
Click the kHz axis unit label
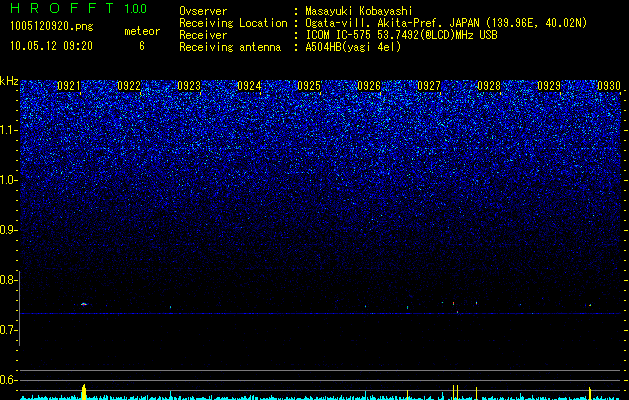[9, 81]
